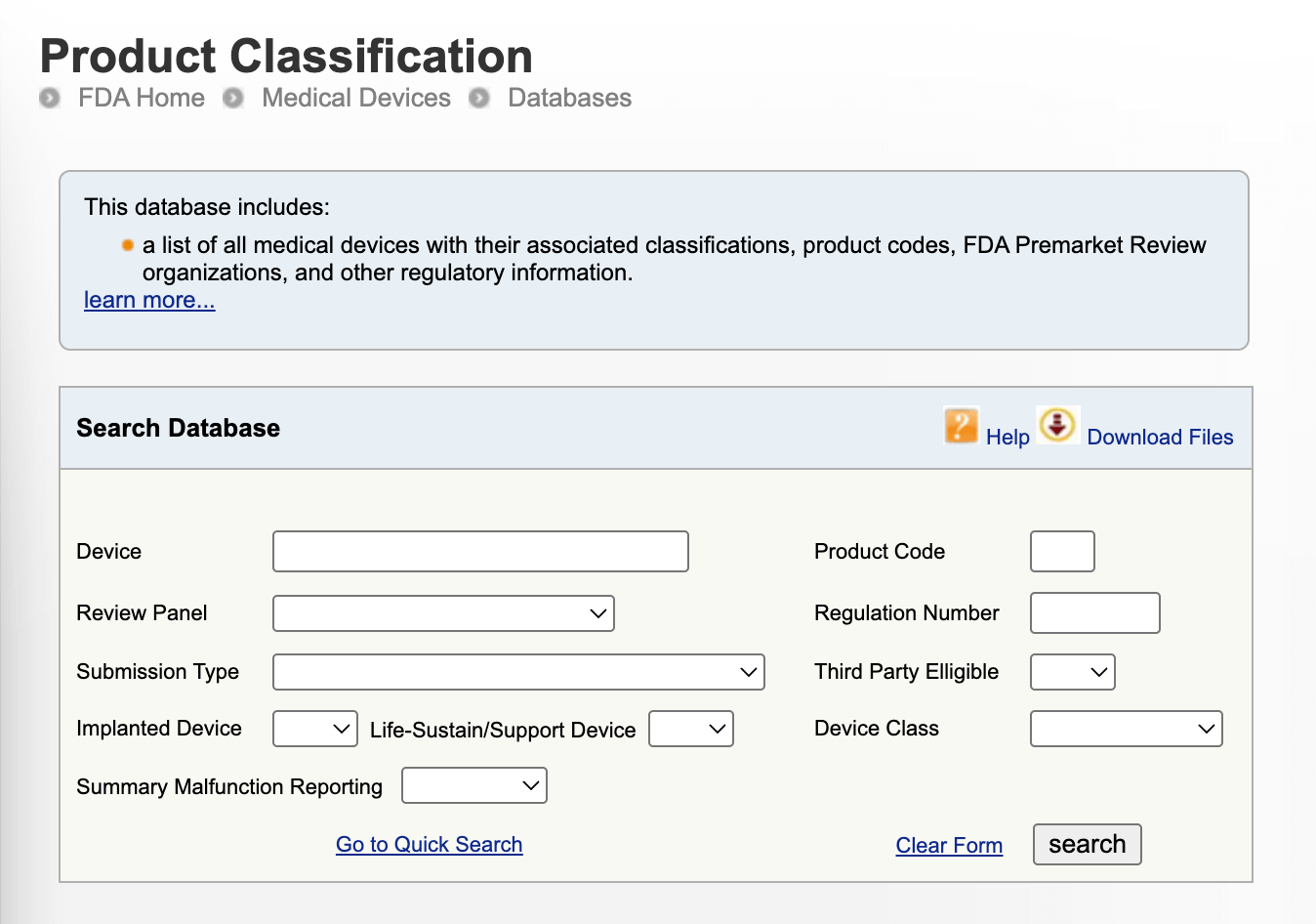Open Summary Malfunction Reporting dropdown
This screenshot has width=1316, height=924.
point(473,785)
